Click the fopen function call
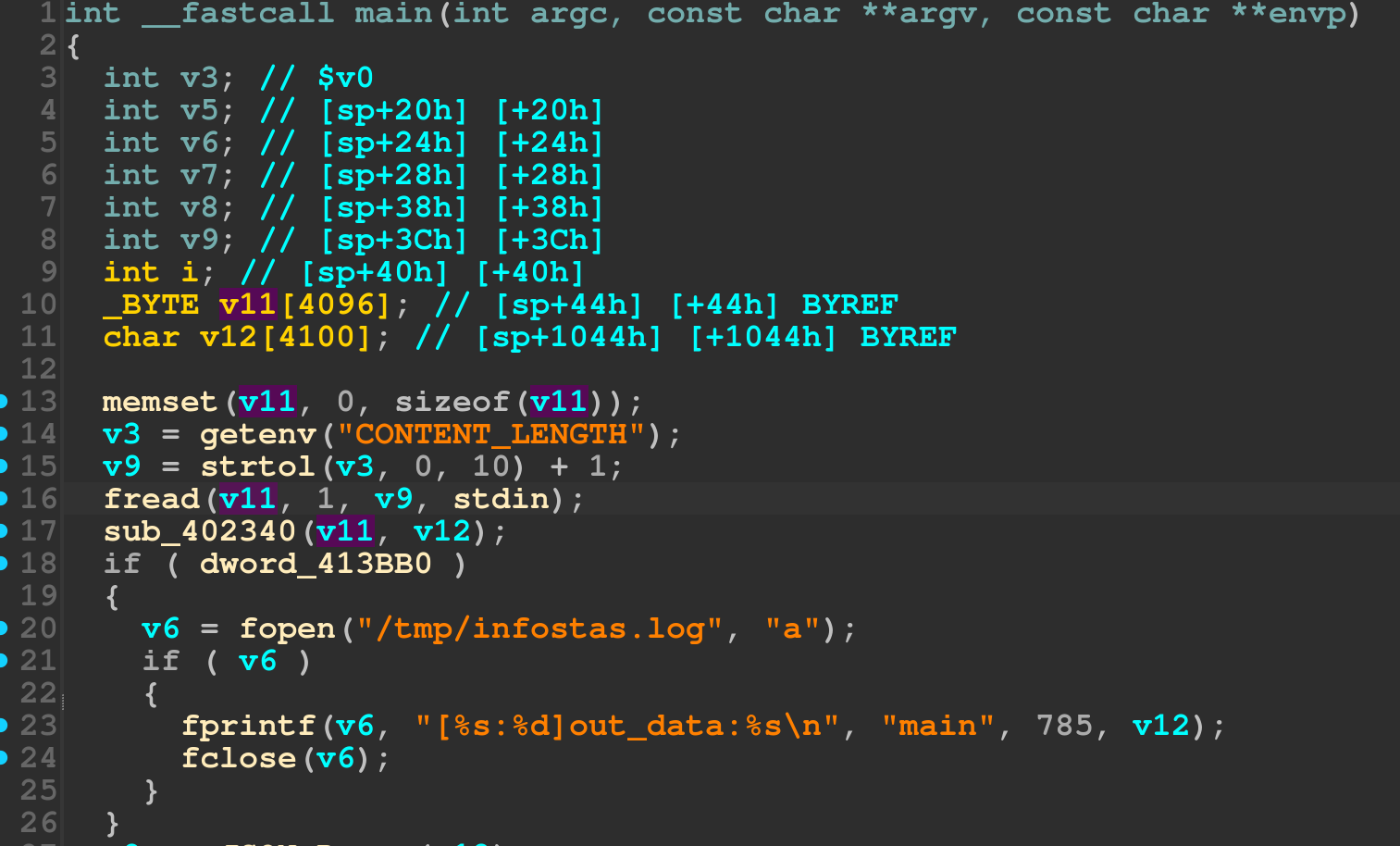This screenshot has height=846, width=1400. [287, 628]
